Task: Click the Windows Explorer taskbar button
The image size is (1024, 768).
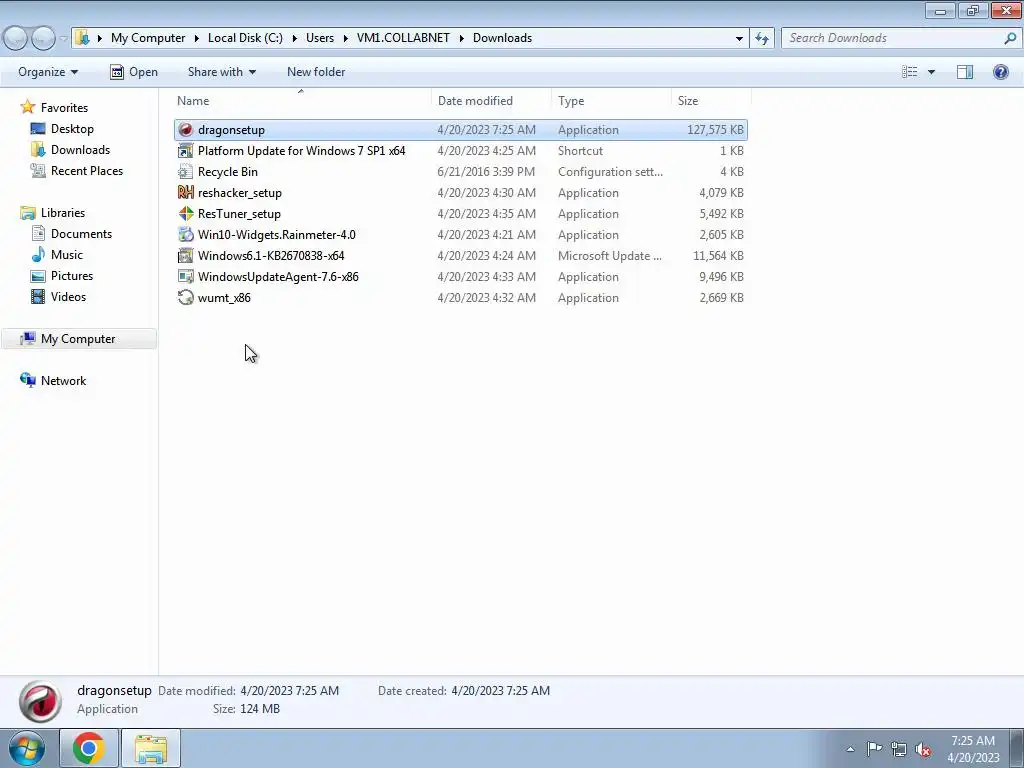Action: [x=151, y=748]
